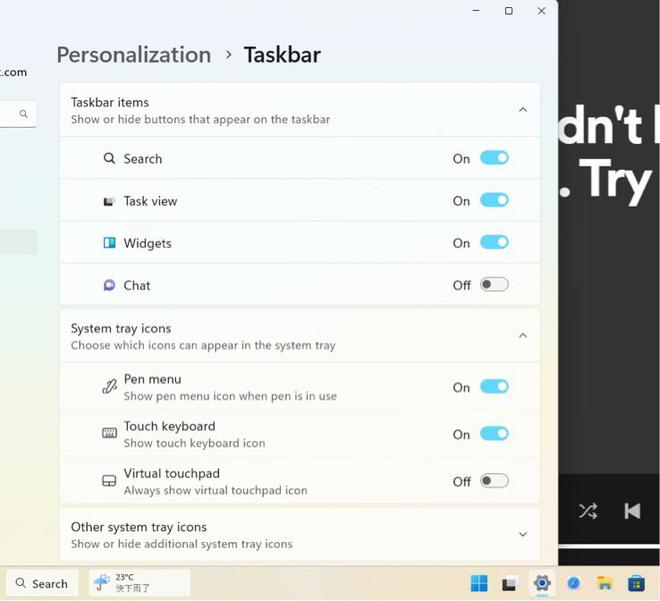Click the Task view label
The height and width of the screenshot is (601, 660).
pyautogui.click(x=150, y=201)
